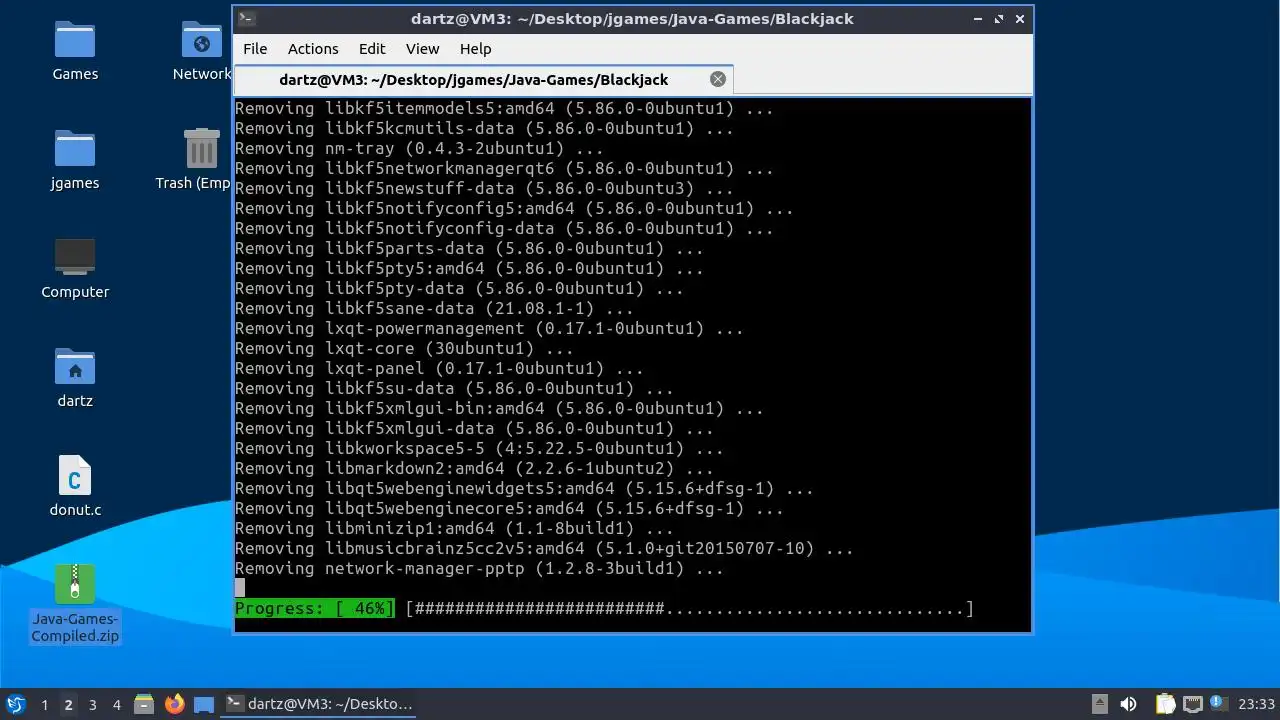Maximize the terminal window
The width and height of the screenshot is (1280, 720).
tap(998, 19)
